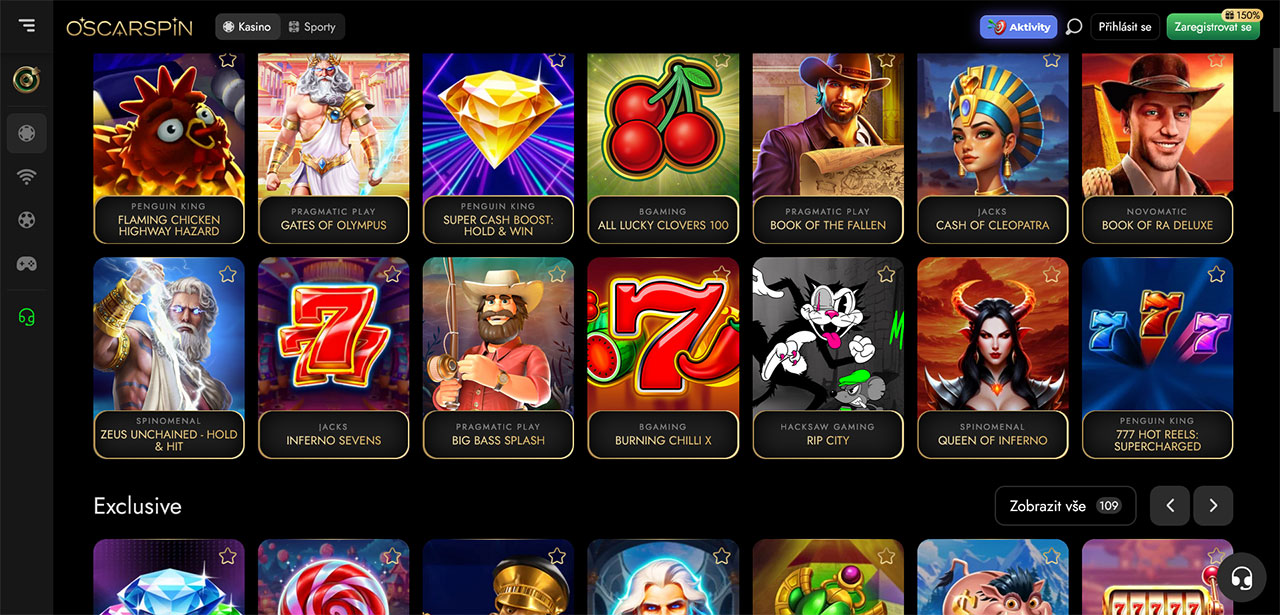Click the search magnifier icon
1280x615 pixels.
(1074, 27)
